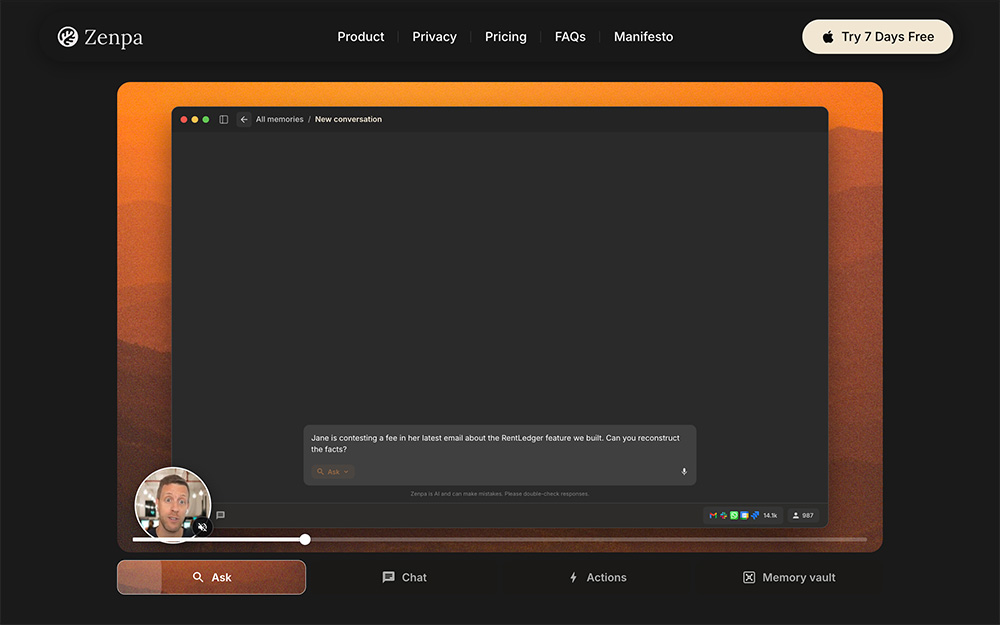Click the Jira source icon
Screen dimensions: 1000x625
[x=755, y=515]
